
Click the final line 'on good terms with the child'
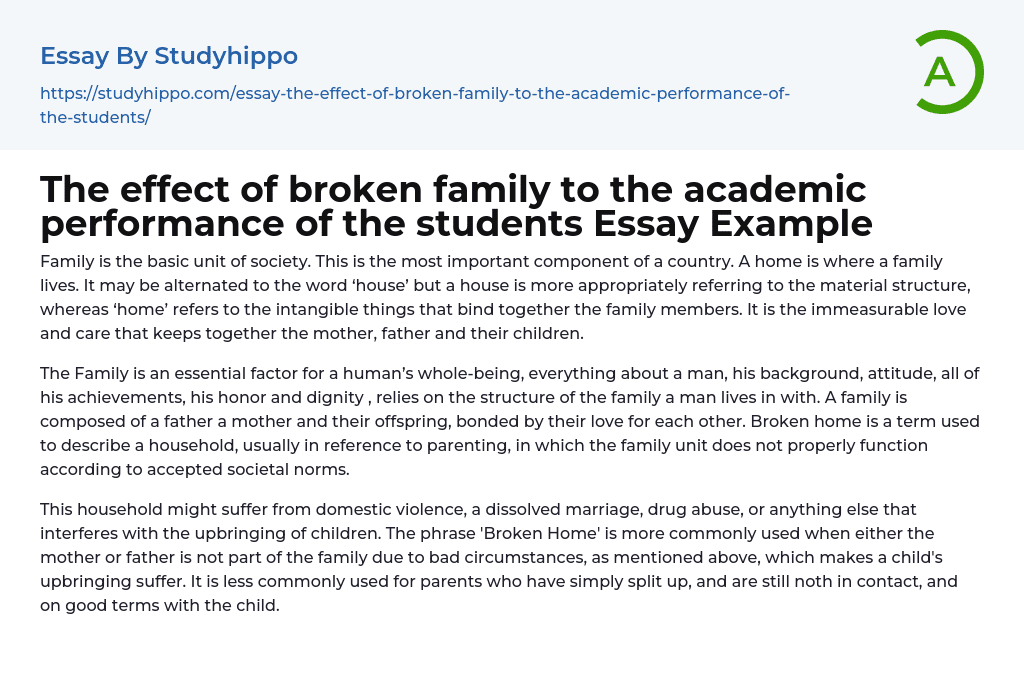click(x=160, y=605)
